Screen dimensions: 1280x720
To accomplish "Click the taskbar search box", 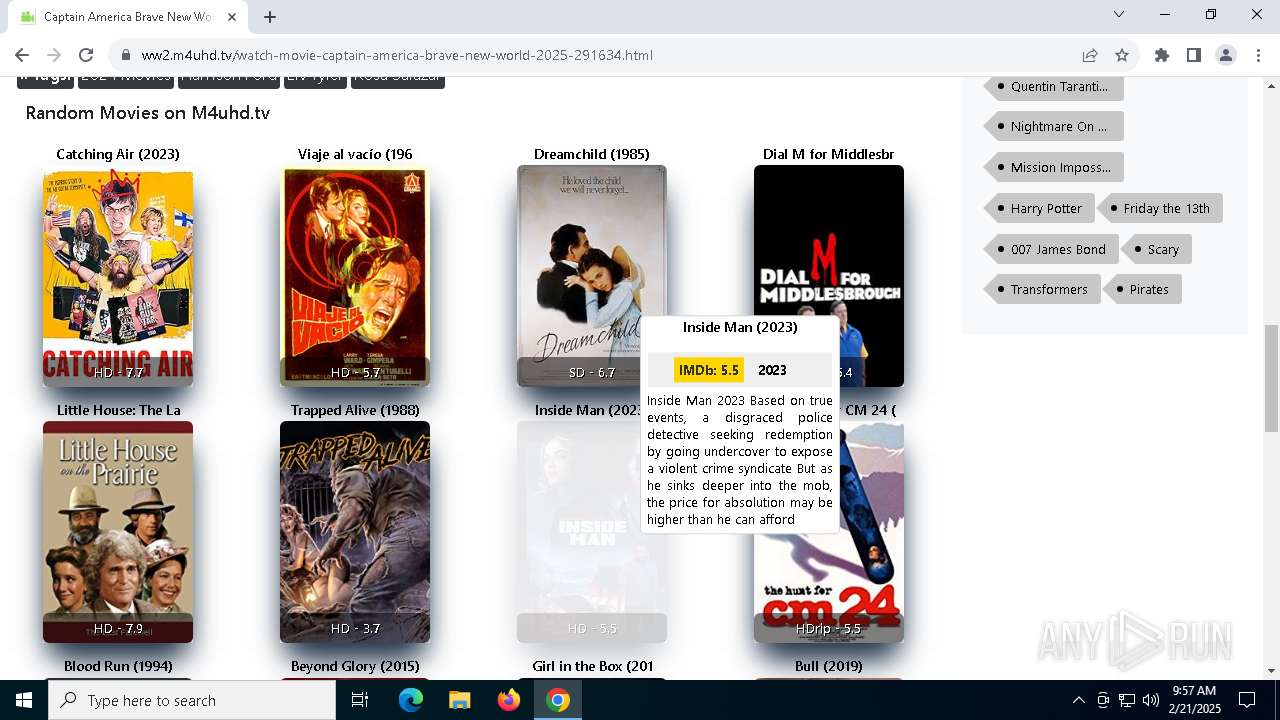I will pyautogui.click(x=192, y=700).
